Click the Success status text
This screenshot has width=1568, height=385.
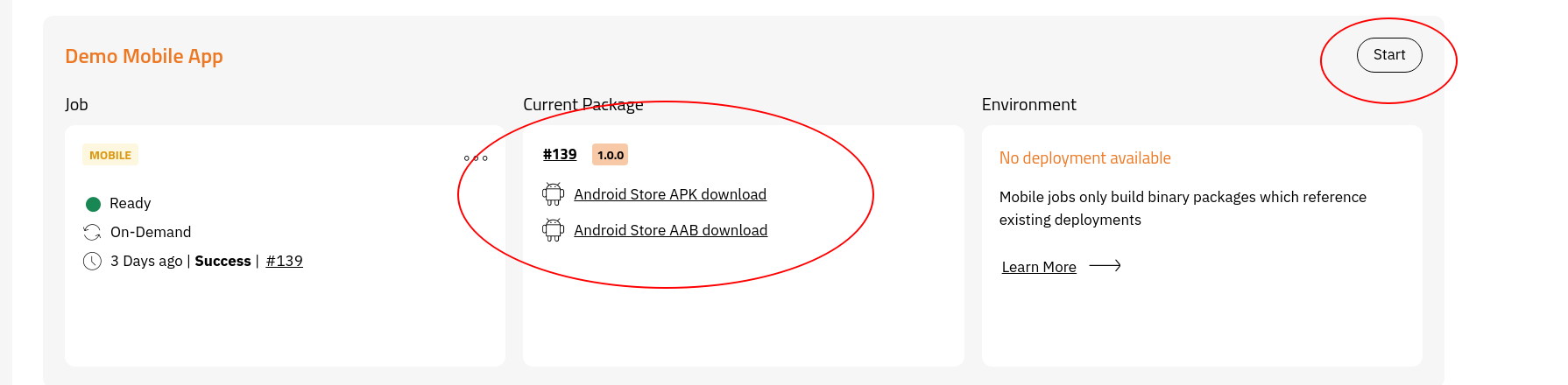pyautogui.click(x=222, y=261)
